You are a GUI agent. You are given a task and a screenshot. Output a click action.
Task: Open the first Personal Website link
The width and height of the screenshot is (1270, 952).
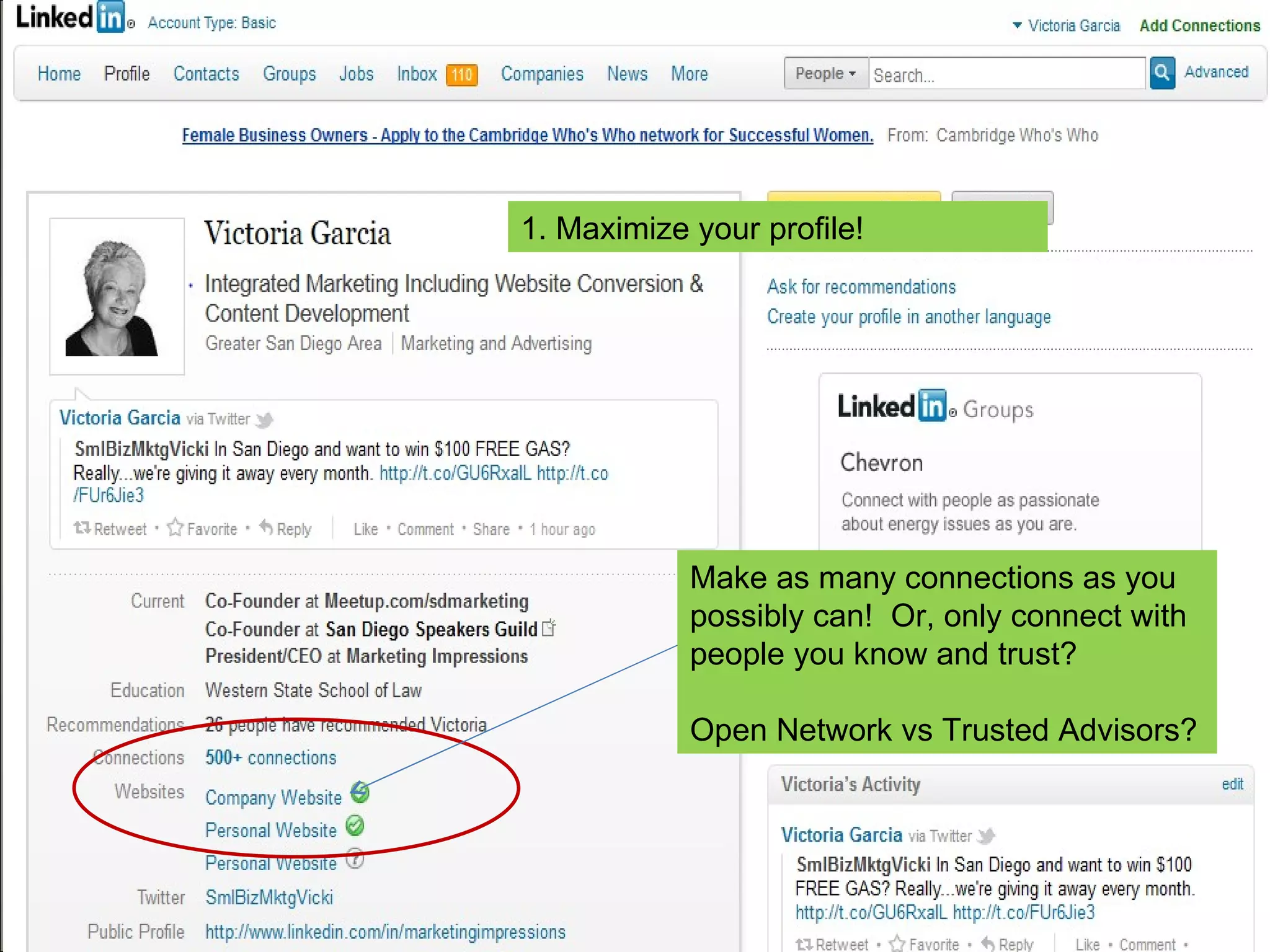(x=271, y=830)
